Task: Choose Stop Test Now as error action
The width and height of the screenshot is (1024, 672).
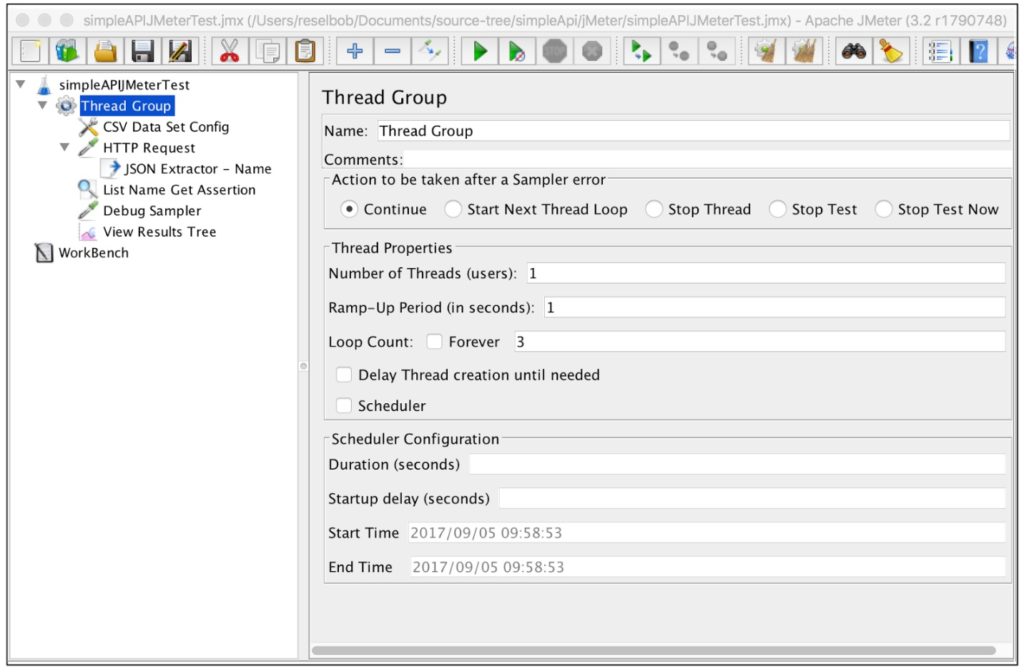Action: click(883, 209)
